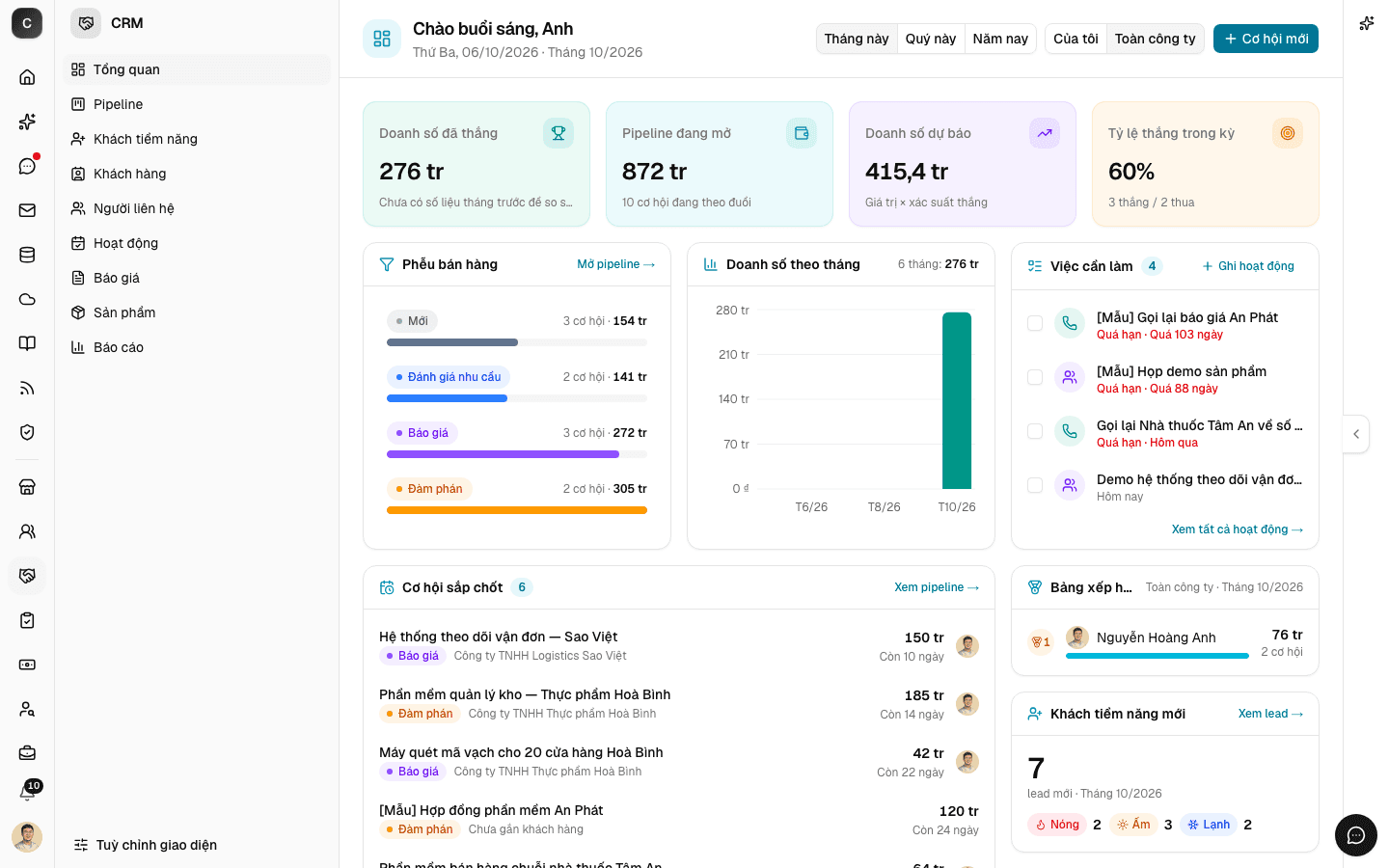Open 'Sản phẩm' in the sidebar
1389x868 pixels.
[x=197, y=312]
